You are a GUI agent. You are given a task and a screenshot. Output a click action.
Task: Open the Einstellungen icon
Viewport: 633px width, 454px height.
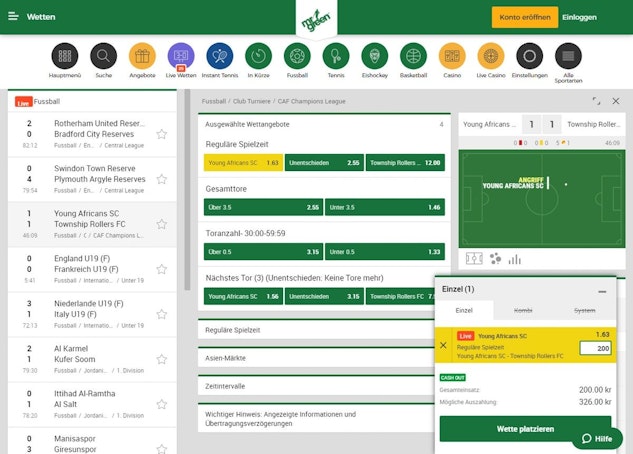(x=530, y=56)
